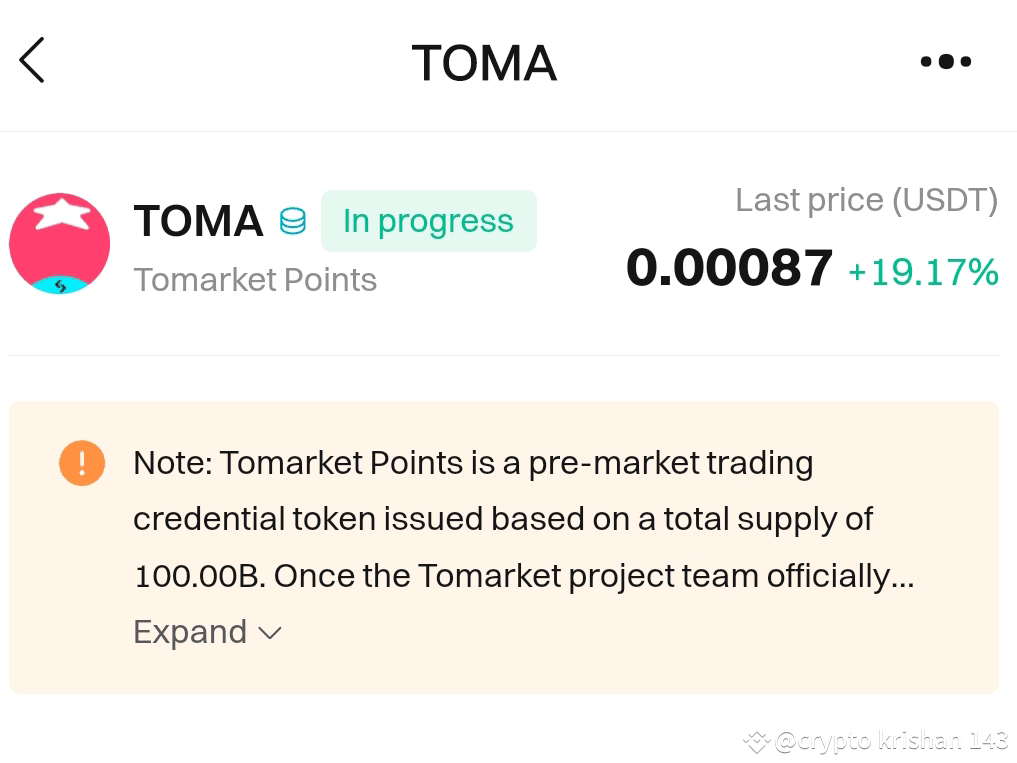Click the Binance logo in the watermark

coord(756,741)
